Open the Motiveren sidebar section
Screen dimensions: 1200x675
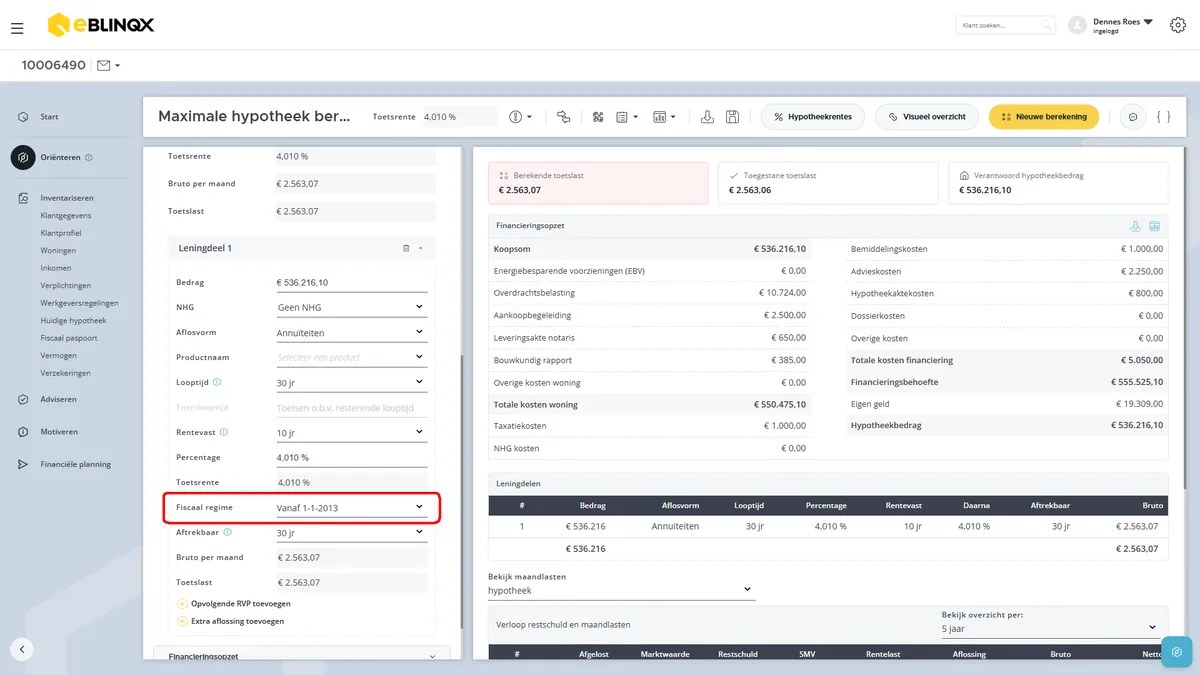pyautogui.click(x=59, y=432)
